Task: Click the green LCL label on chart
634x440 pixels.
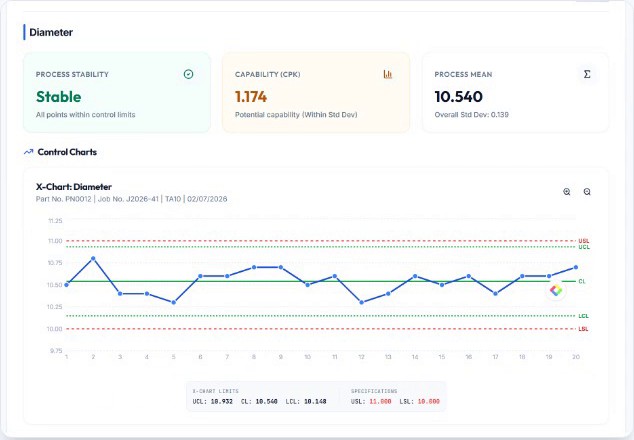Action: (583, 316)
